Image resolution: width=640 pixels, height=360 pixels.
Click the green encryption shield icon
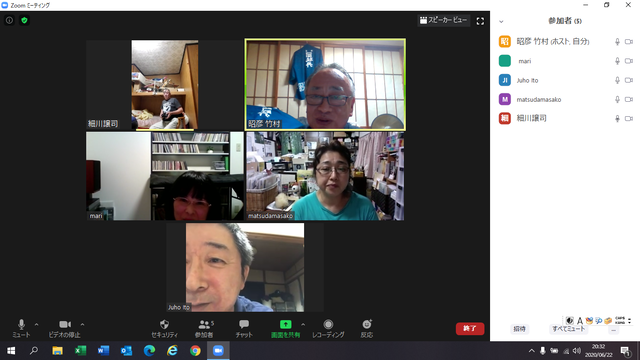pos(24,20)
